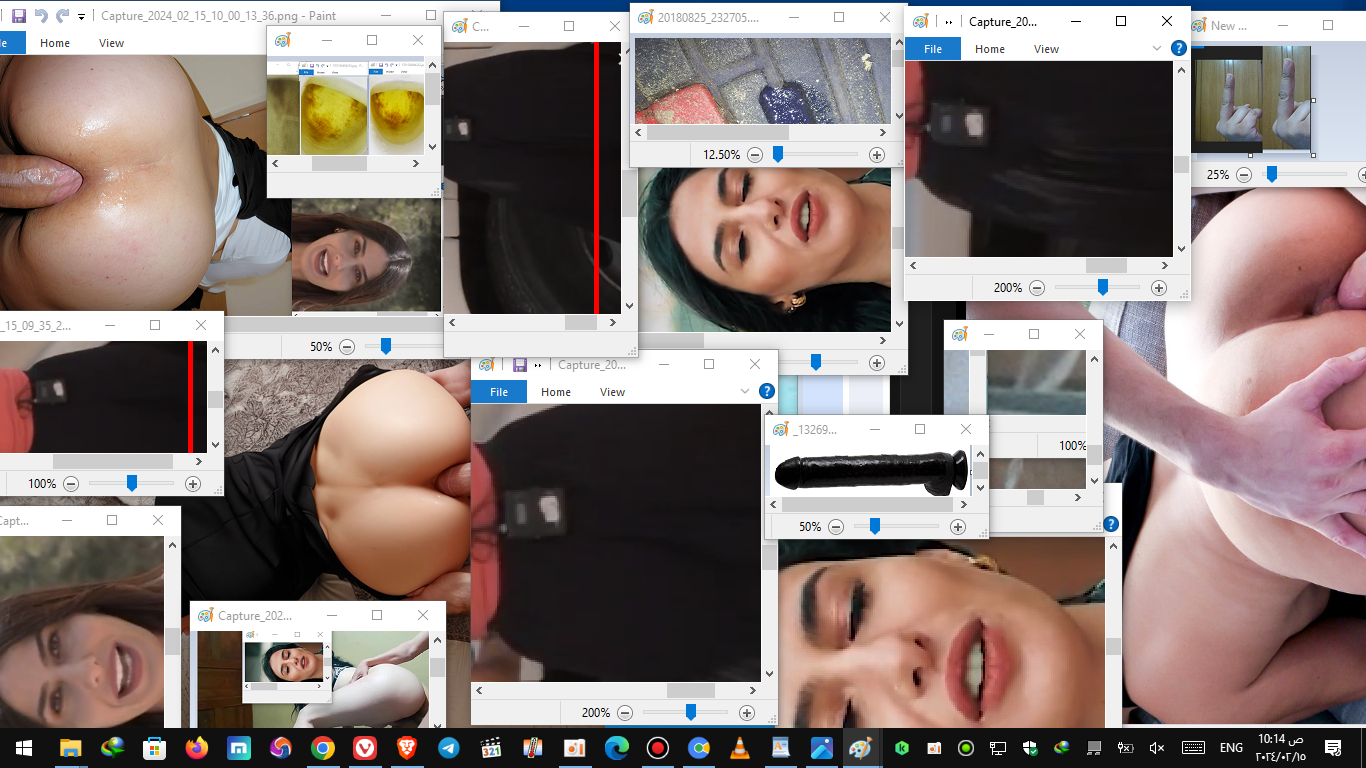This screenshot has width=1366, height=768.
Task: Zoom in using plus button beside 12.50%
Action: tap(877, 155)
